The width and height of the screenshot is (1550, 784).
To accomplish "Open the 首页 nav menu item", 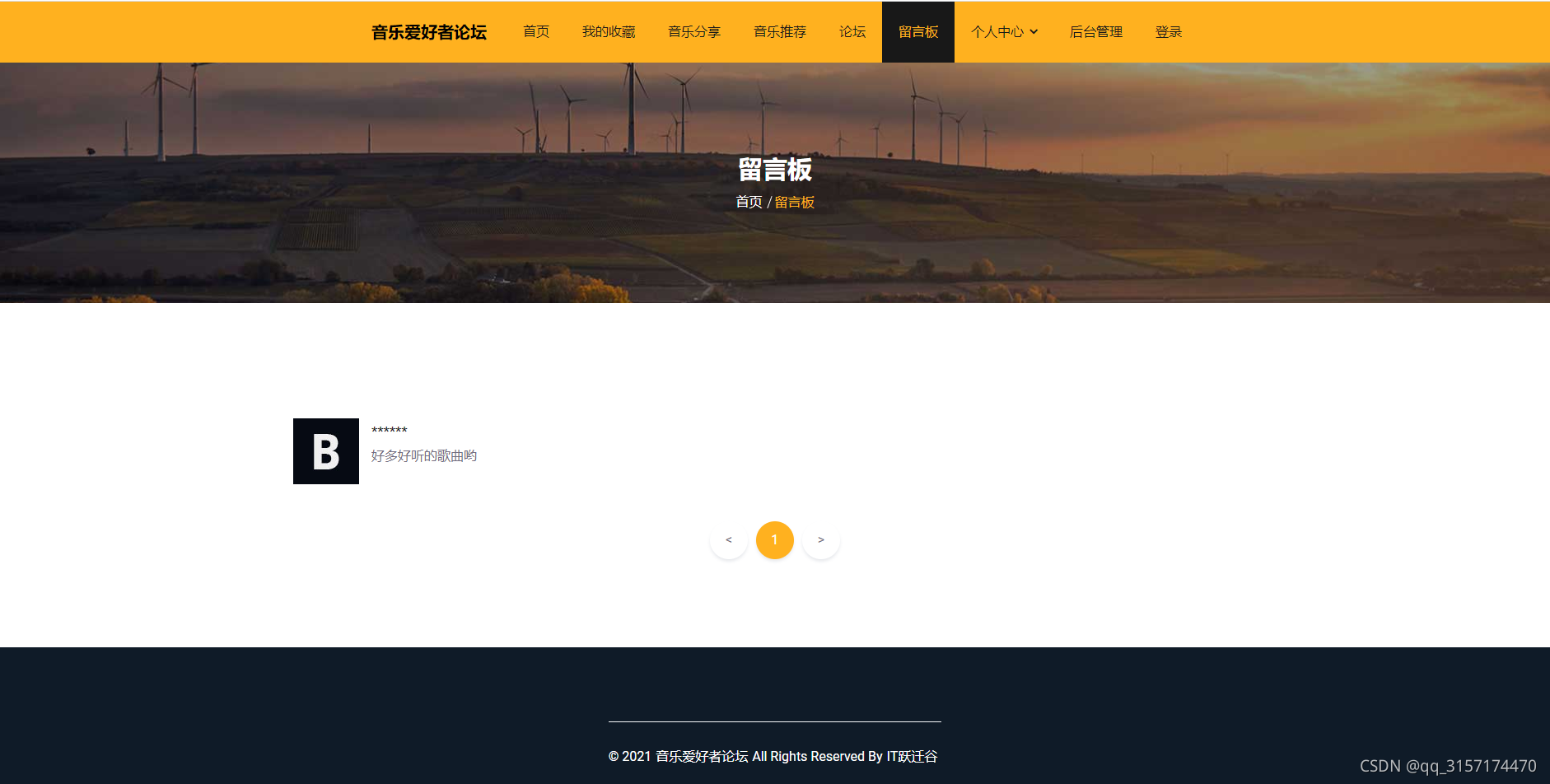I will click(536, 32).
